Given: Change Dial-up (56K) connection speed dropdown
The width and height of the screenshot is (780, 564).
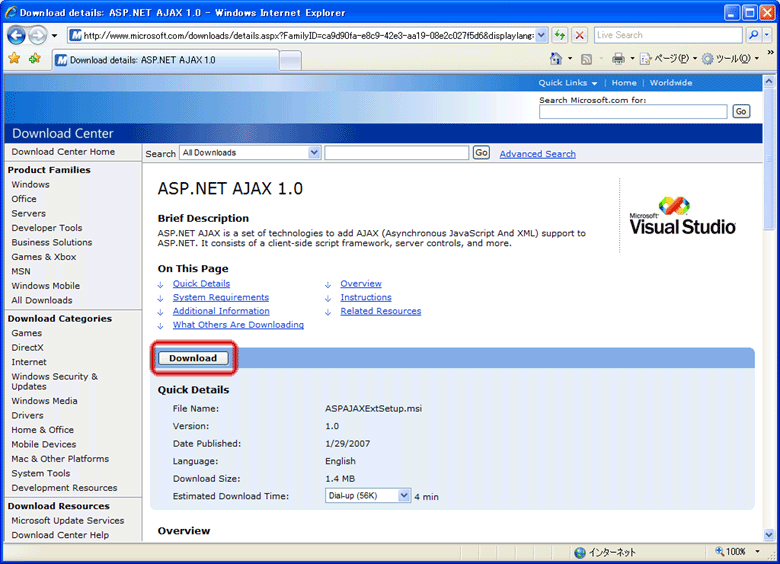Looking at the screenshot, I should (x=368, y=496).
